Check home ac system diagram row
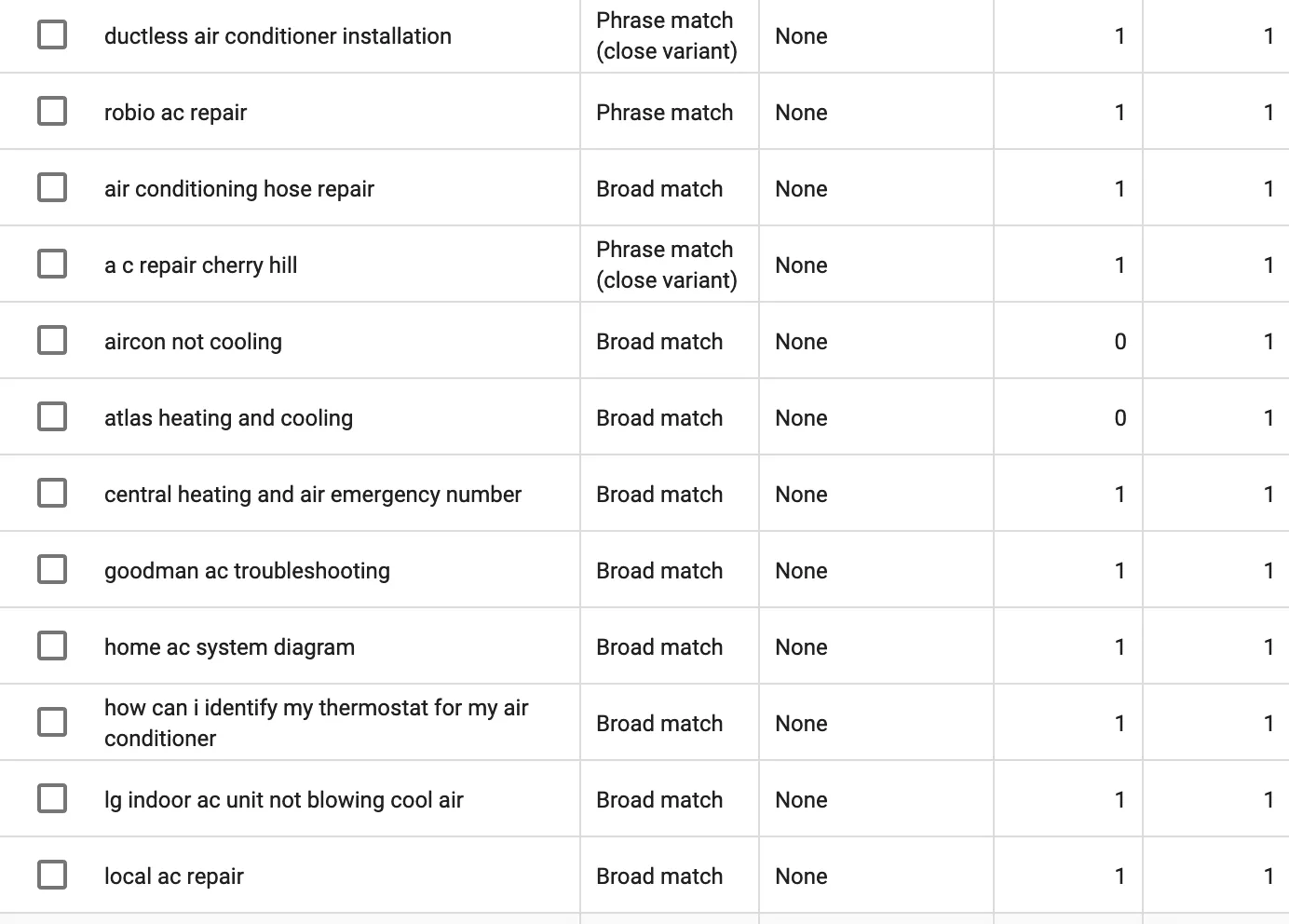 point(52,646)
